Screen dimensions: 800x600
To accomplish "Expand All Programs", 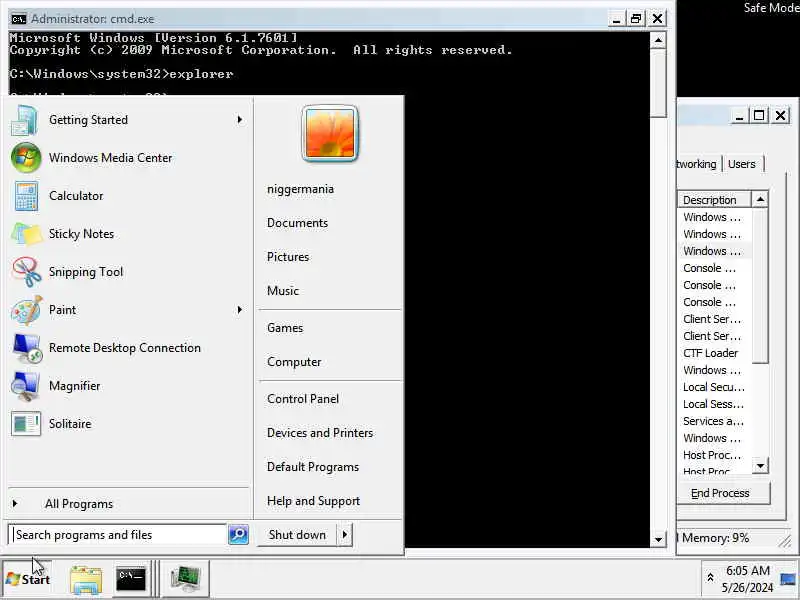I will point(128,504).
